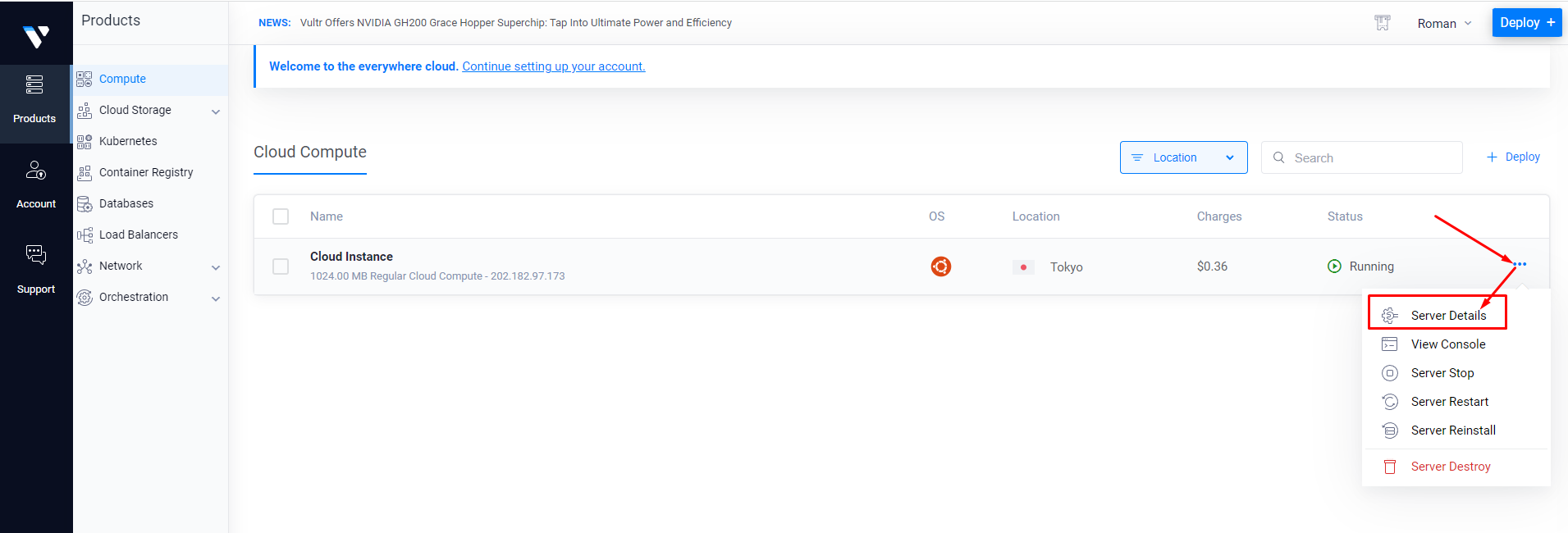Click the blue Deploy + button
This screenshot has height=533, width=1568.
pyautogui.click(x=1527, y=23)
